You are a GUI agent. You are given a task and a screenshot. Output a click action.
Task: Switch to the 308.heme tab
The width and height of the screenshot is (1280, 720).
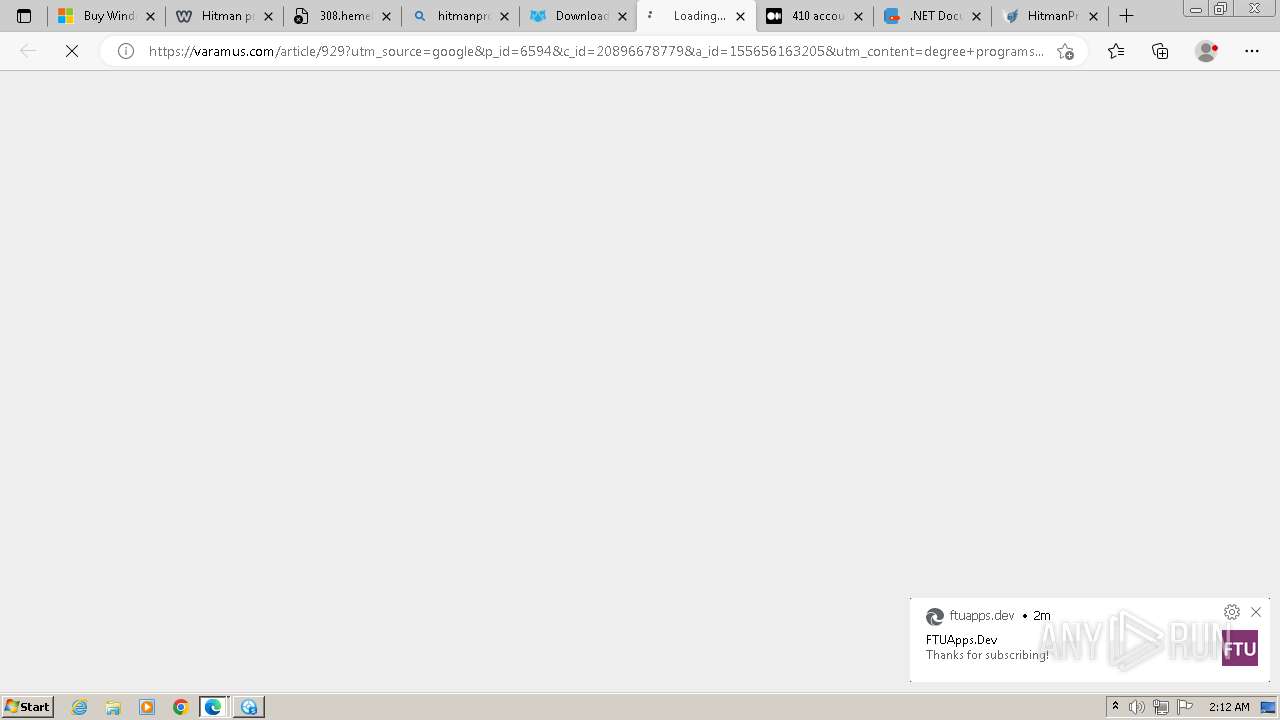[x=342, y=16]
